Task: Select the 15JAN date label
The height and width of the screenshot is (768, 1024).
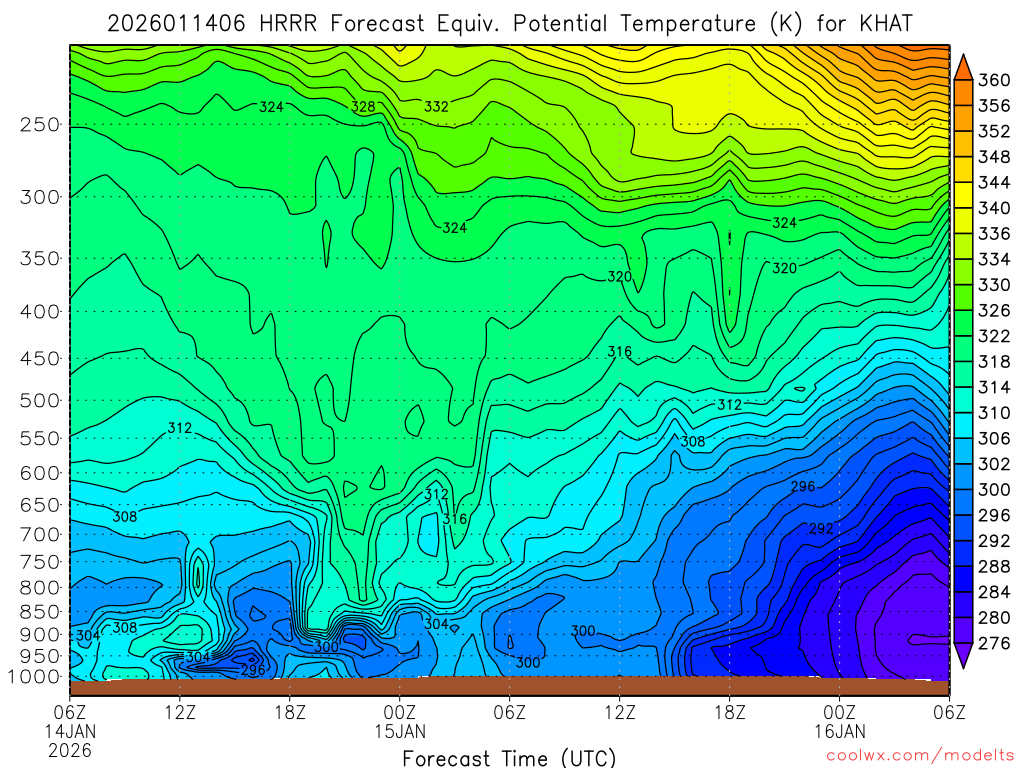Action: [x=400, y=731]
